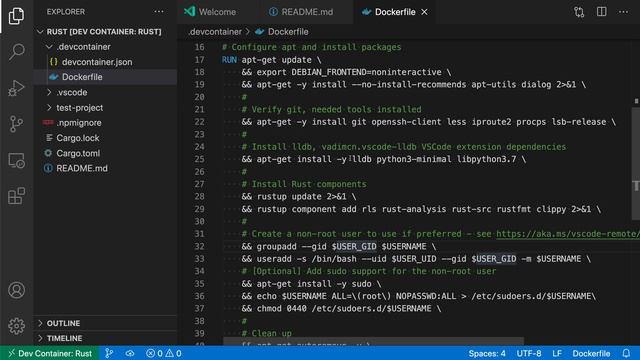Click 'python3-minimal' on line 25
The height and width of the screenshot is (360, 640).
click(413, 159)
